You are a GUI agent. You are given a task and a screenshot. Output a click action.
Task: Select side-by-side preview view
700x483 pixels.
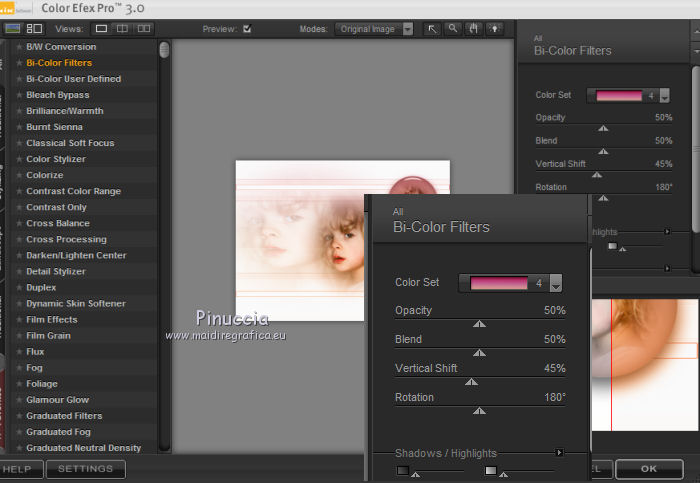144,29
